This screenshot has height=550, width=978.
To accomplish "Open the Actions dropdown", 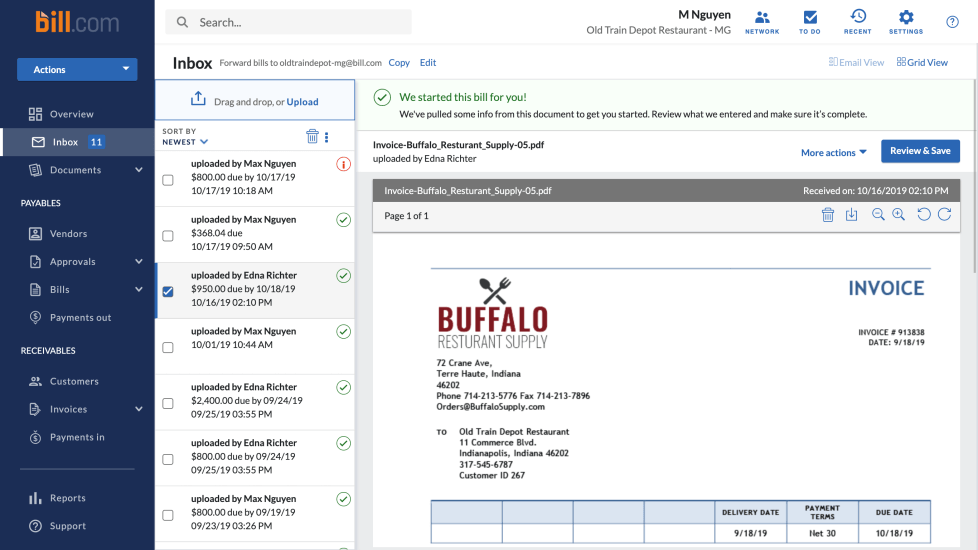I will (x=77, y=69).
